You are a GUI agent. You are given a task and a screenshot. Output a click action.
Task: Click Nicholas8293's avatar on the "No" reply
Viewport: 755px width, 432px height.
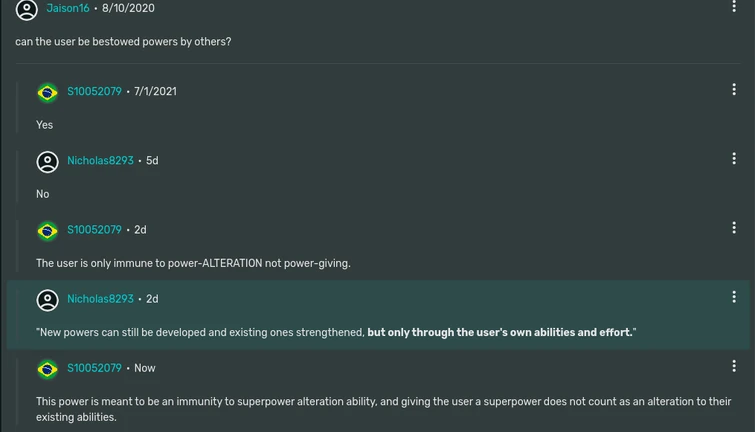(x=47, y=161)
